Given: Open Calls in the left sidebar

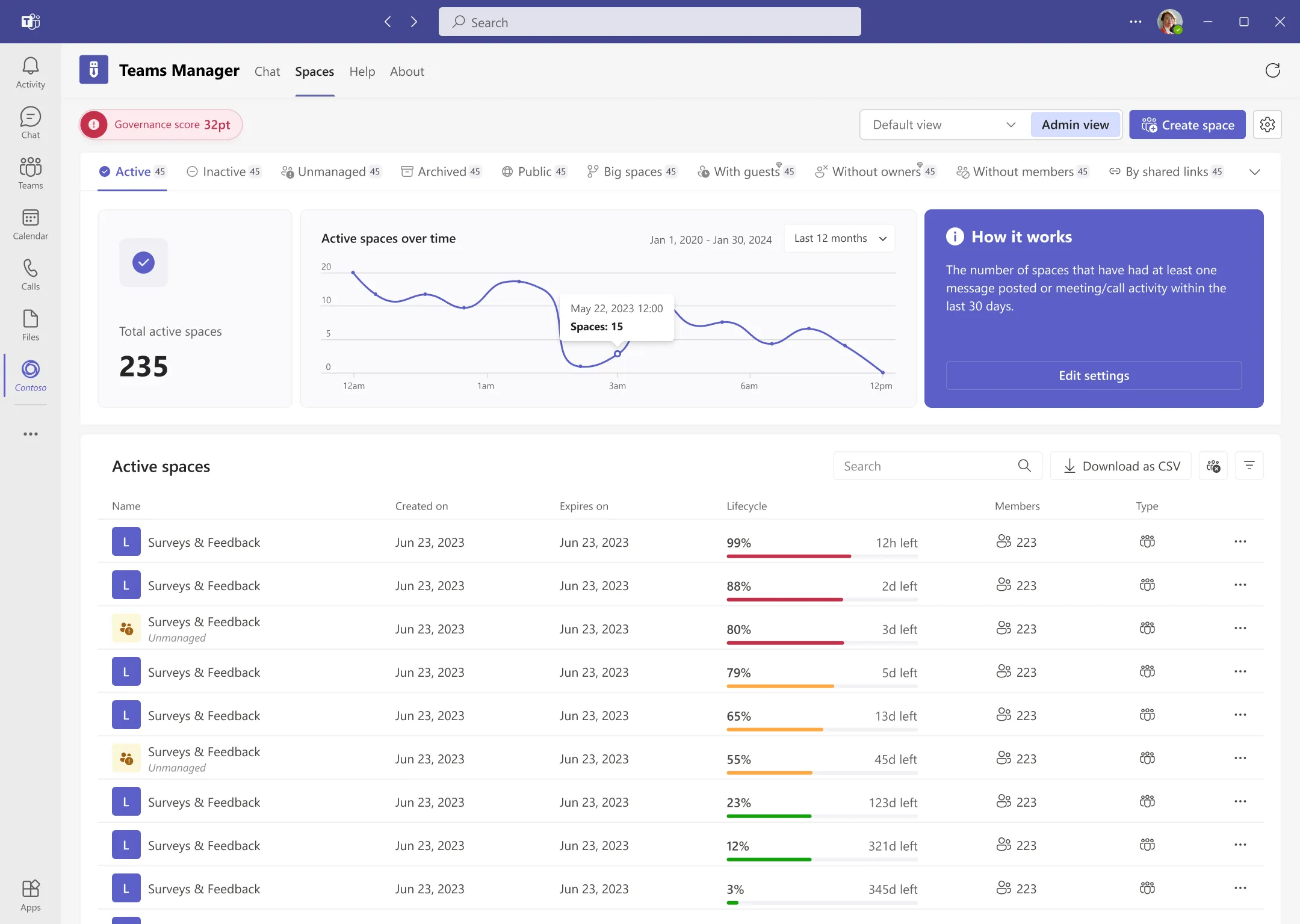Looking at the screenshot, I should [30, 275].
